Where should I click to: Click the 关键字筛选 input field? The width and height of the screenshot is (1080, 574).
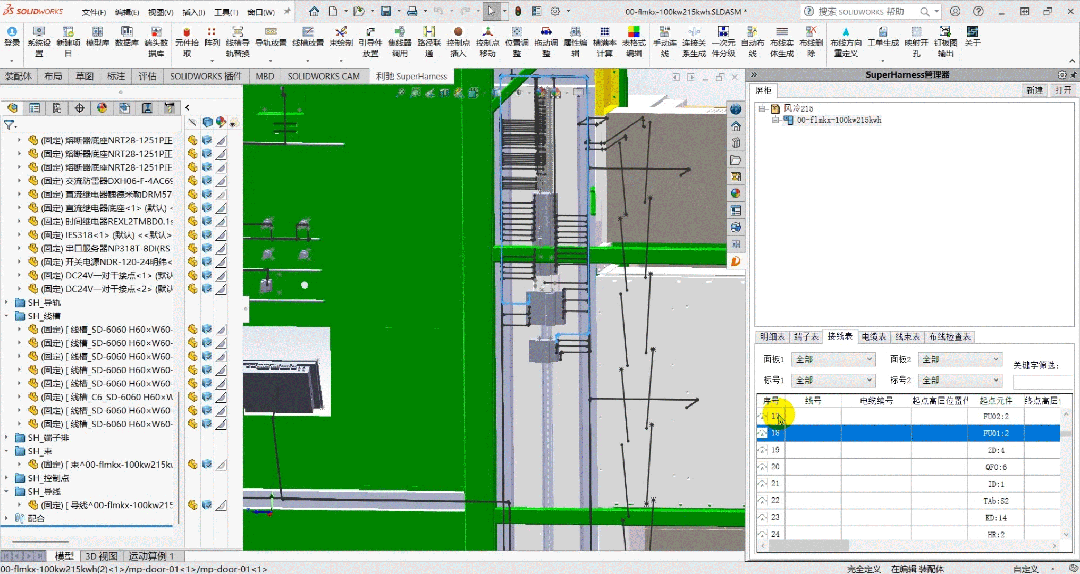[1043, 381]
